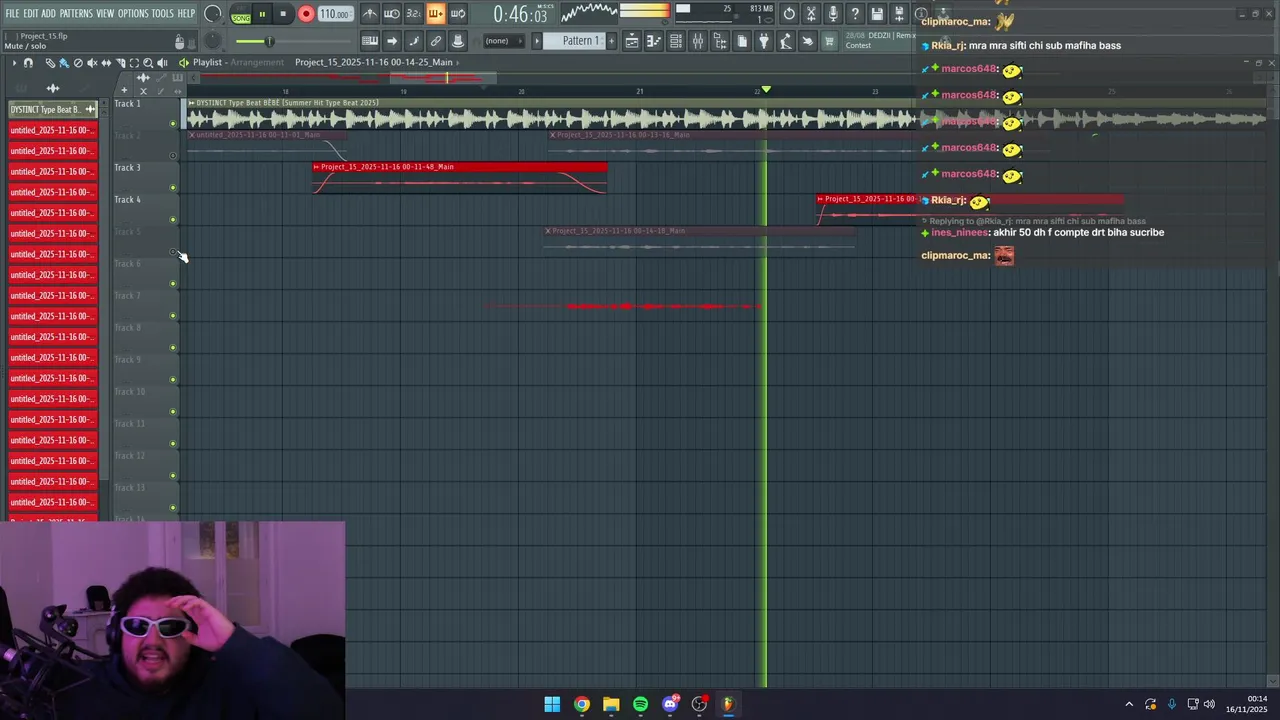Image resolution: width=1280 pixels, height=720 pixels.
Task: Select the Slice tool in playlist toolbar
Action: pos(120,63)
